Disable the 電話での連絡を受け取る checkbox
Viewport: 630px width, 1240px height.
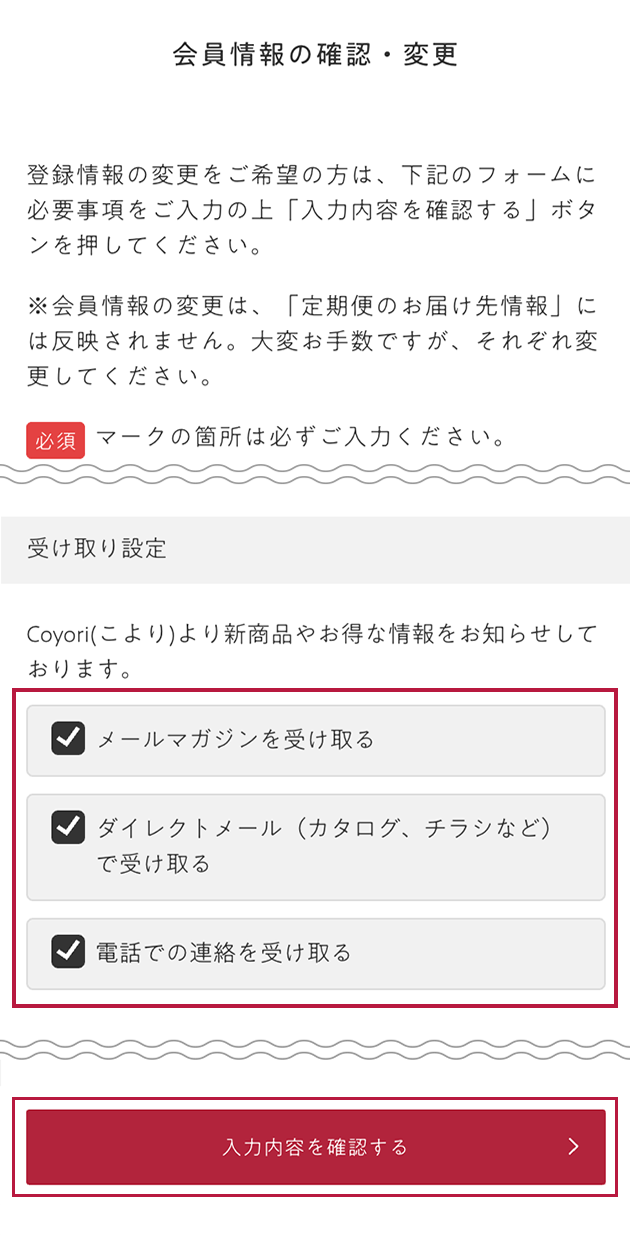pyautogui.click(x=68, y=952)
